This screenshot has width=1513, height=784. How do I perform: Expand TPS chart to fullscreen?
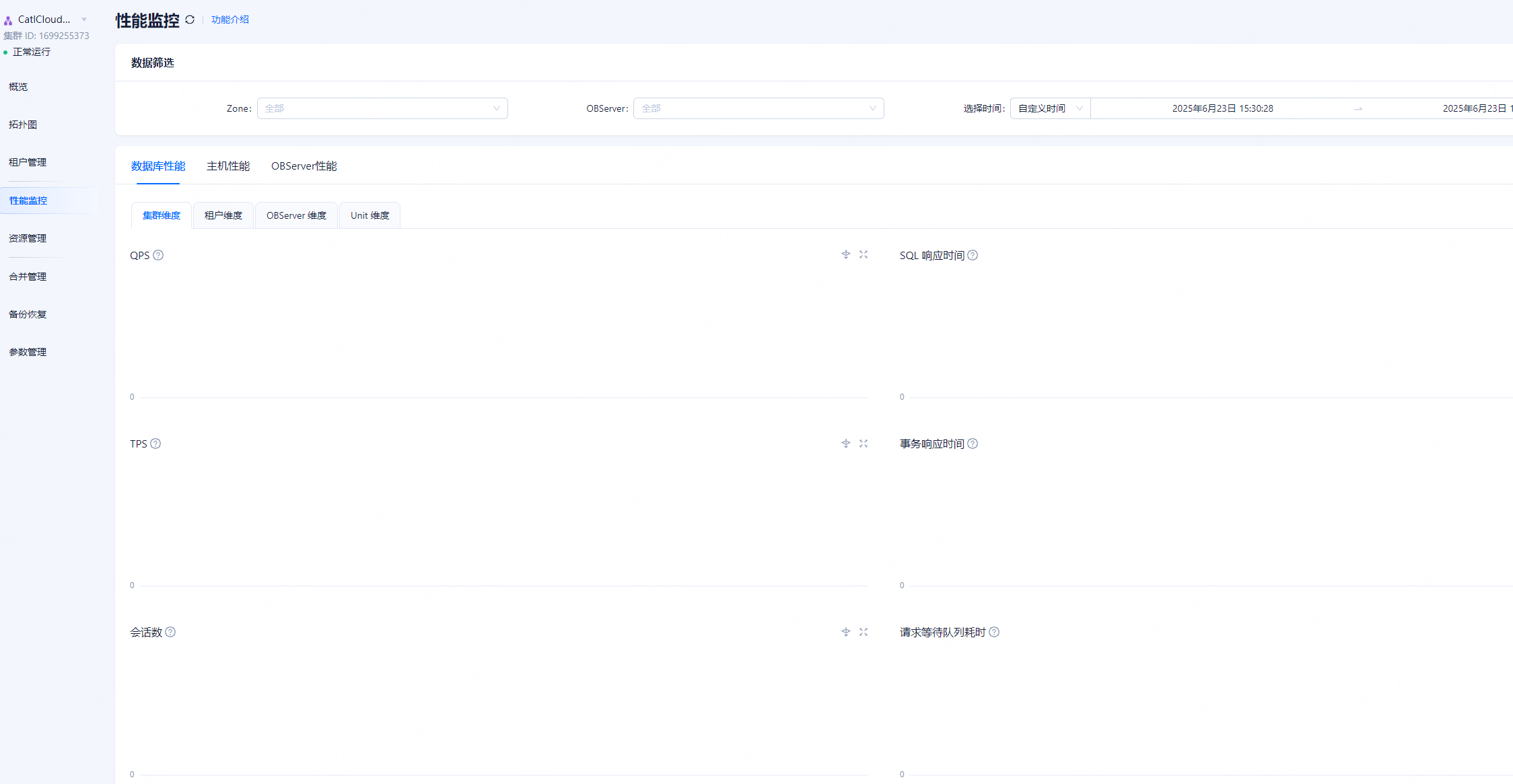pos(864,443)
